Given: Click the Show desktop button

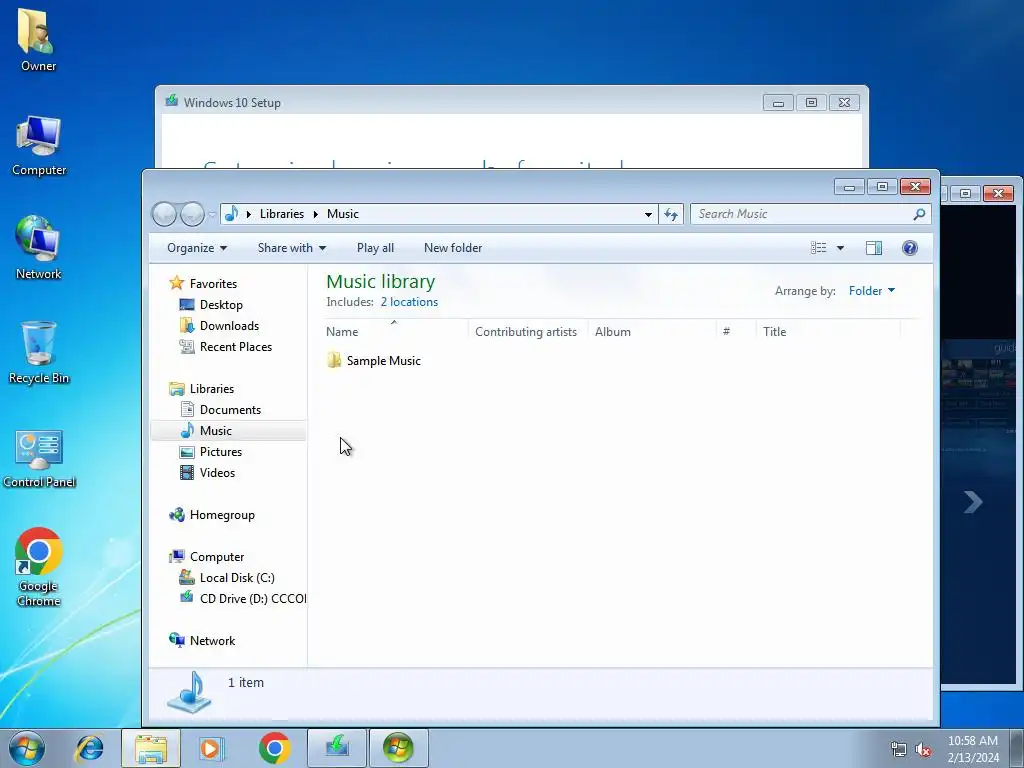Looking at the screenshot, I should (1017, 748).
